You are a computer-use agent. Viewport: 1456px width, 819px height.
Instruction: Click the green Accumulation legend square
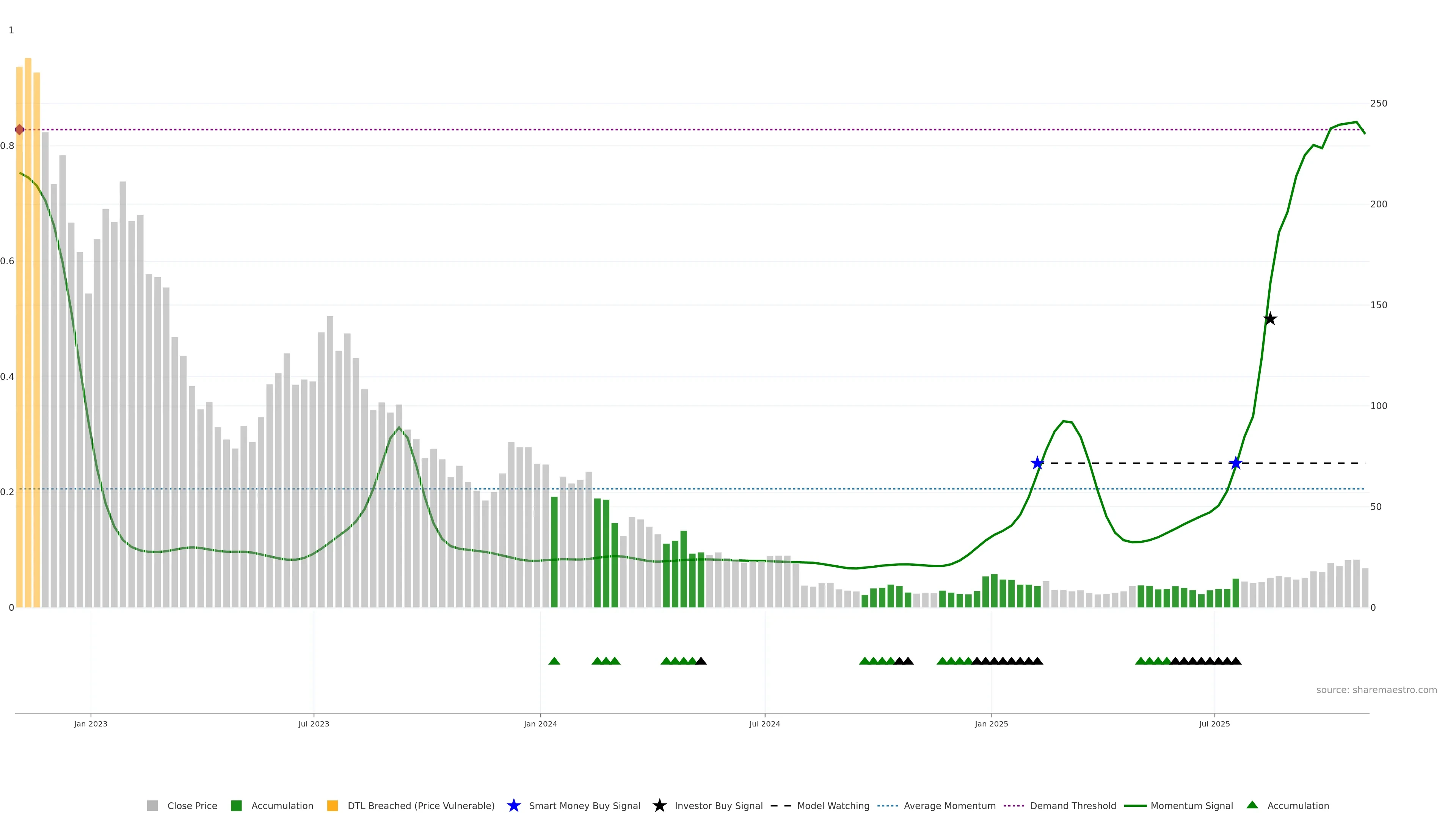(236, 805)
